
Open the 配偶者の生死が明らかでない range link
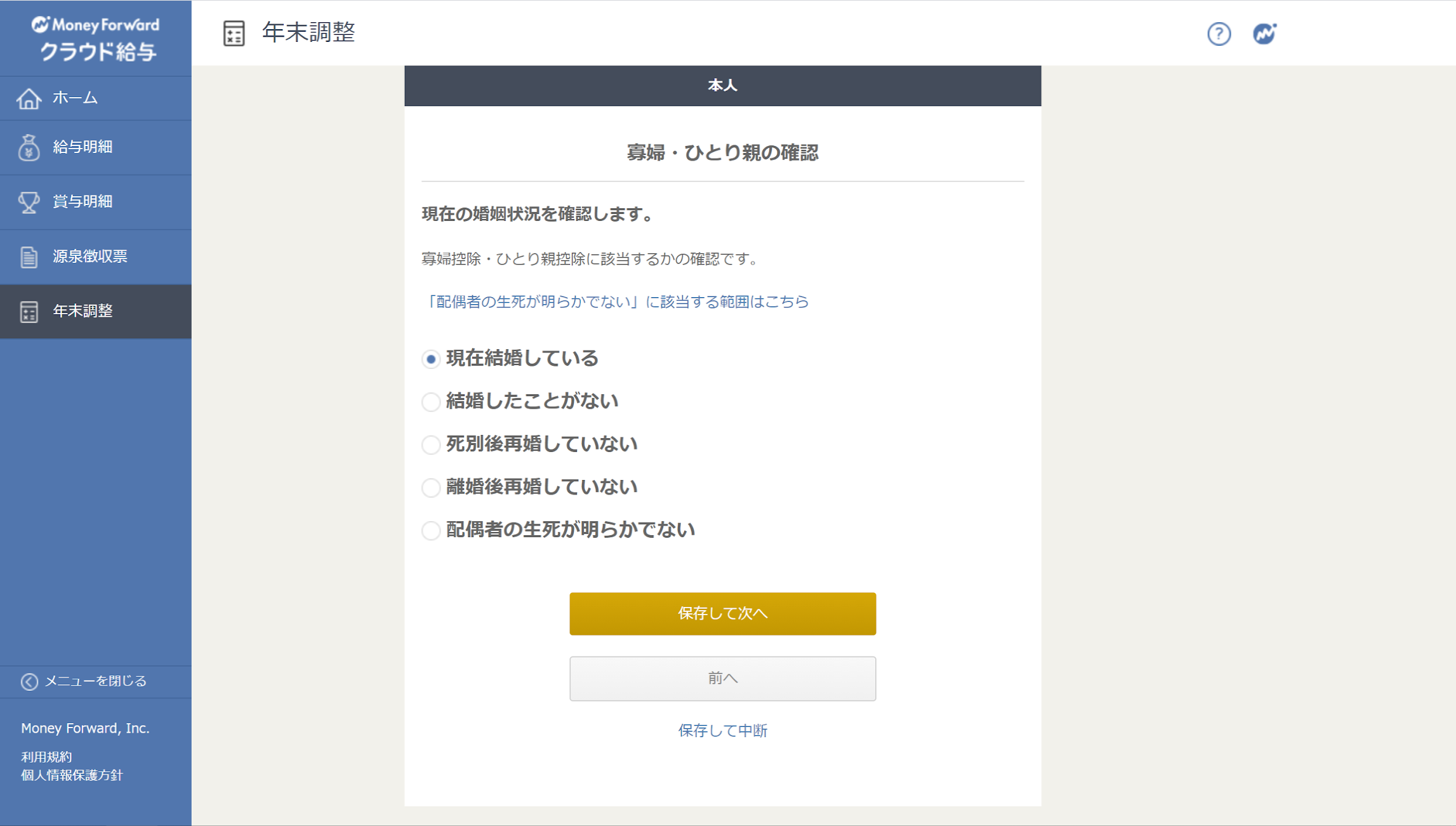615,302
